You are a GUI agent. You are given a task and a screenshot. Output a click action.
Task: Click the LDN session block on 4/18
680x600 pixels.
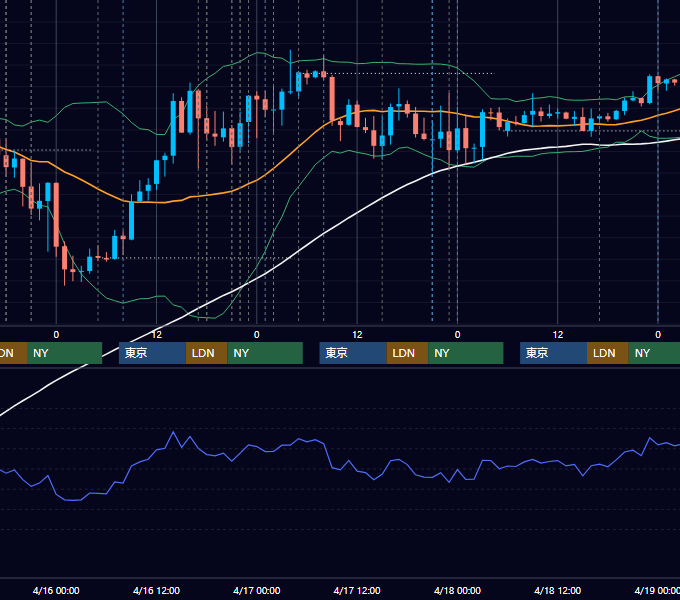point(608,353)
